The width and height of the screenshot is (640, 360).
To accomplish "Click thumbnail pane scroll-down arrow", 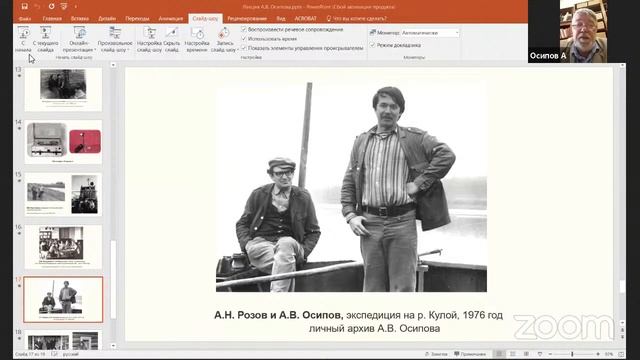I will [x=113, y=346].
